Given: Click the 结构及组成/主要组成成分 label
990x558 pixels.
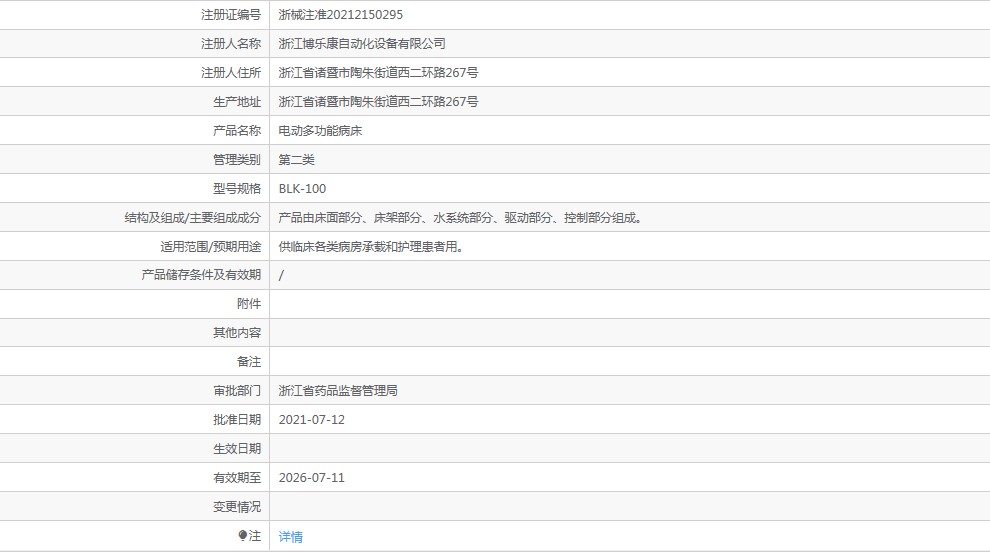Looking at the screenshot, I should (193, 218).
